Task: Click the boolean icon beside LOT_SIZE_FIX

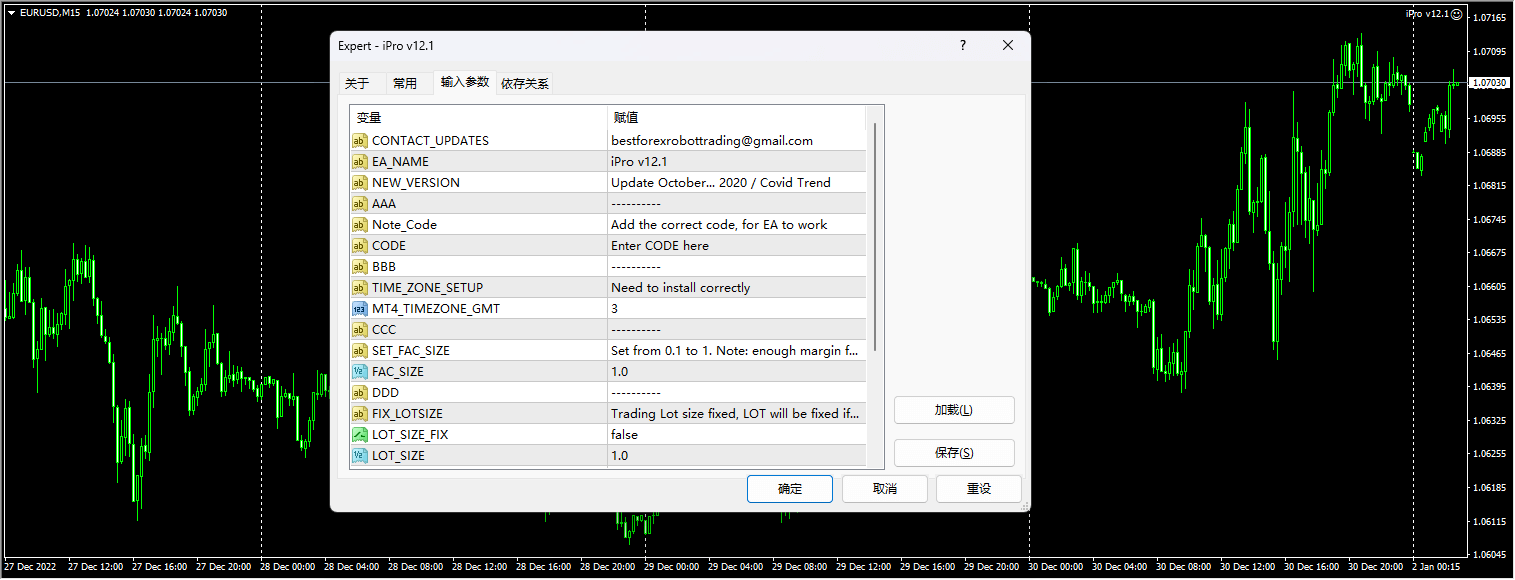Action: (x=360, y=434)
